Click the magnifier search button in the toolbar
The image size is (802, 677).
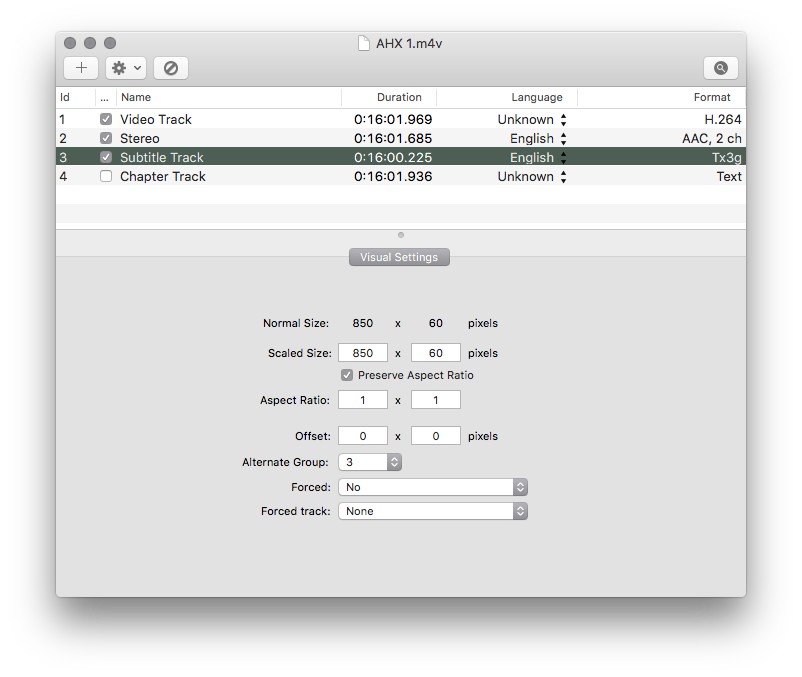click(x=721, y=68)
